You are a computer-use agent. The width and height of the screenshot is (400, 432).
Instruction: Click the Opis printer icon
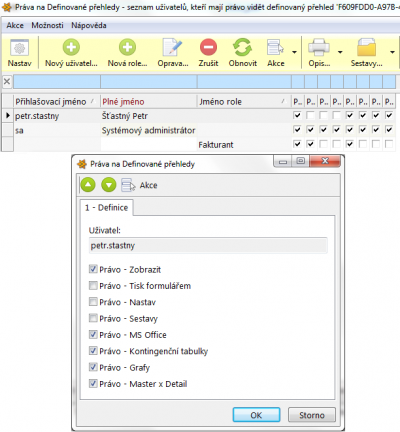319,47
